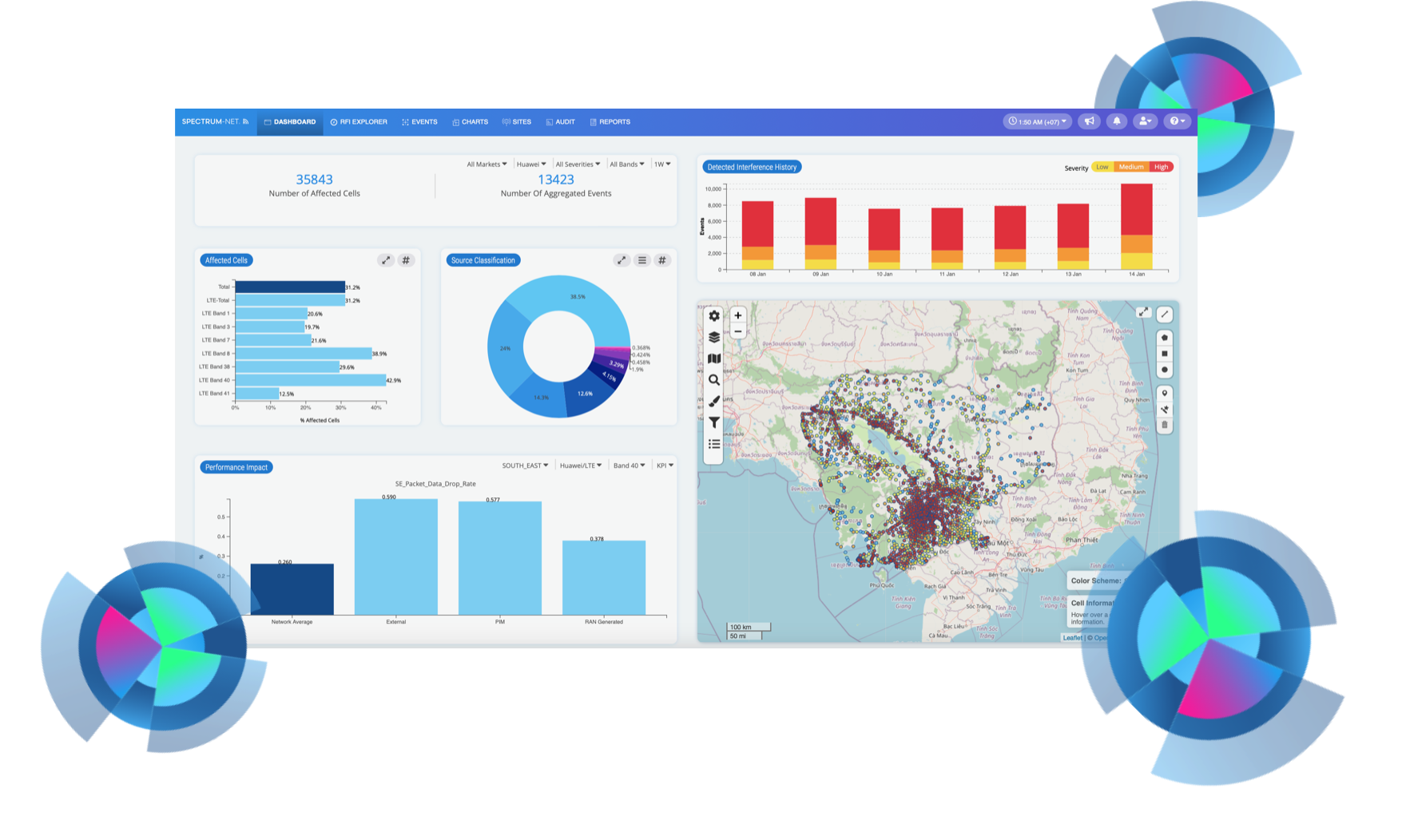Go to RFI Explorer tab

359,122
